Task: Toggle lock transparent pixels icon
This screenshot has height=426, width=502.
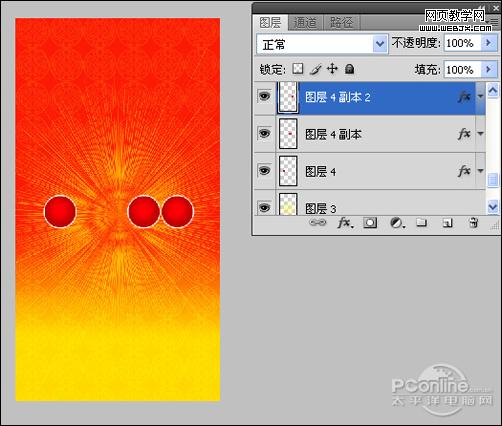Action: 298,69
